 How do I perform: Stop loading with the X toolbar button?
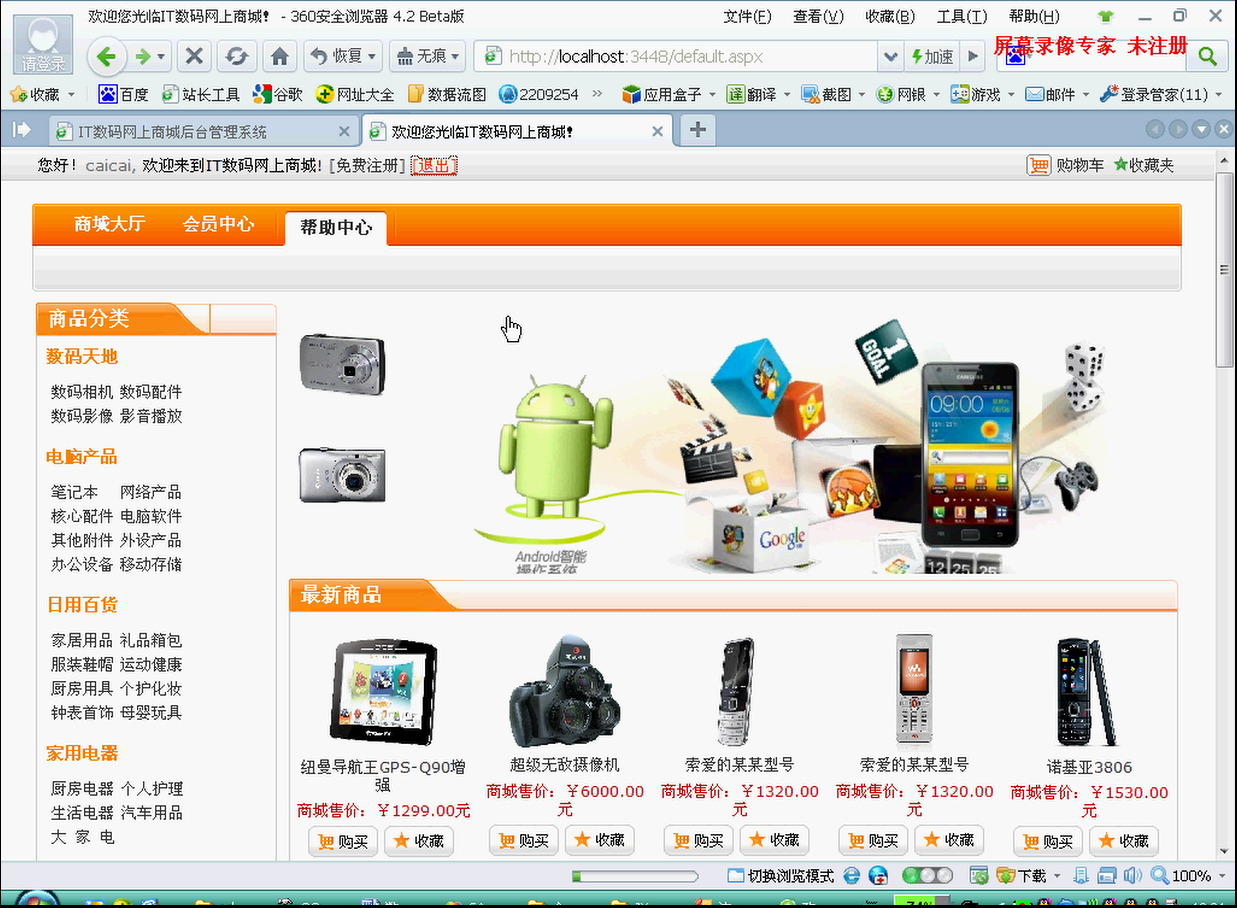pyautogui.click(x=195, y=56)
